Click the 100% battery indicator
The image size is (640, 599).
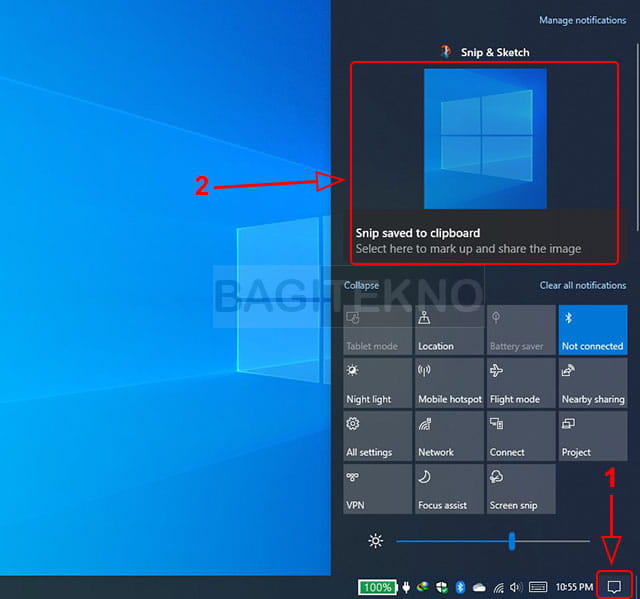pyautogui.click(x=377, y=588)
